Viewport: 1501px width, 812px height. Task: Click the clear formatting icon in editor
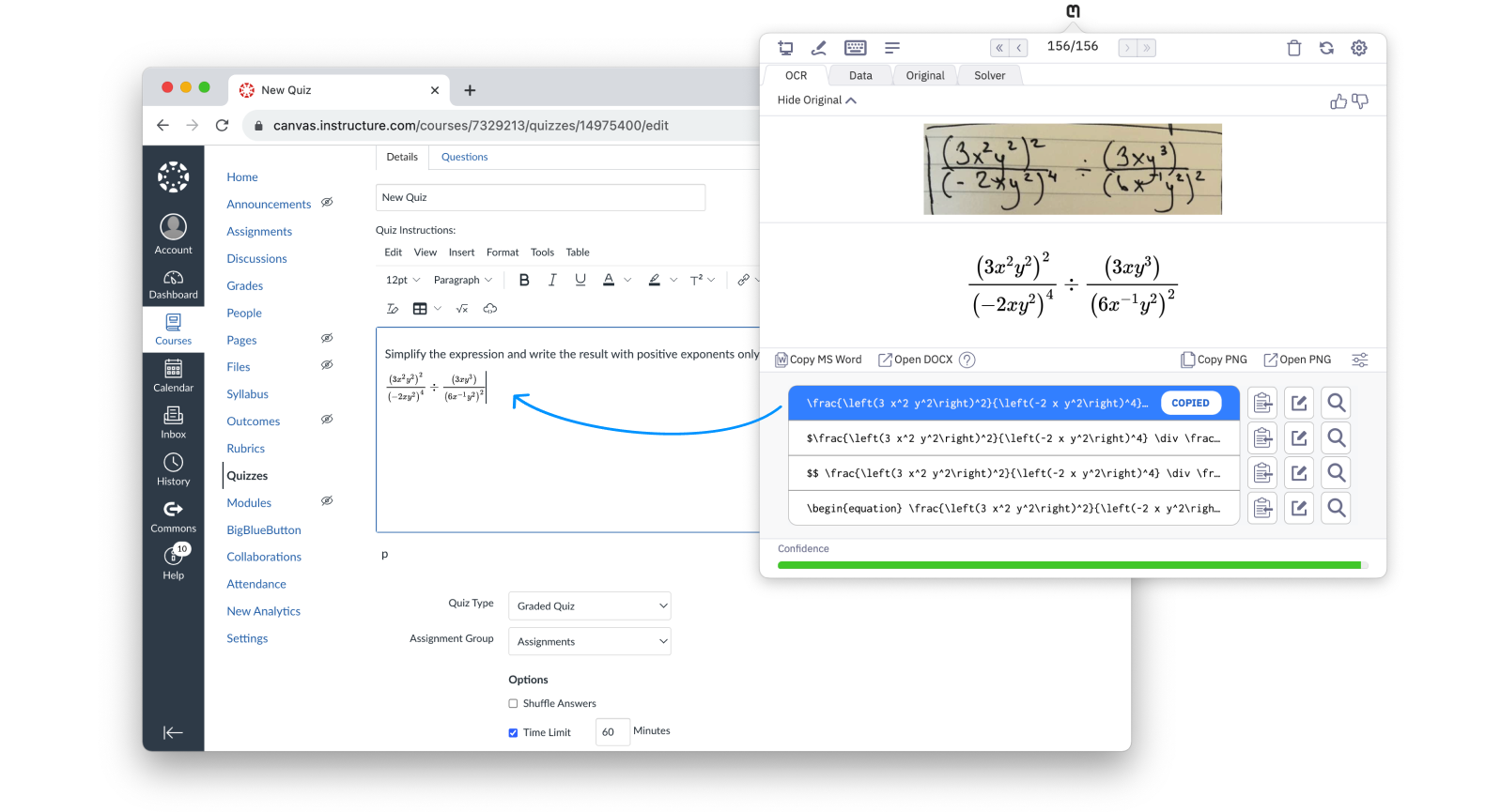[393, 309]
